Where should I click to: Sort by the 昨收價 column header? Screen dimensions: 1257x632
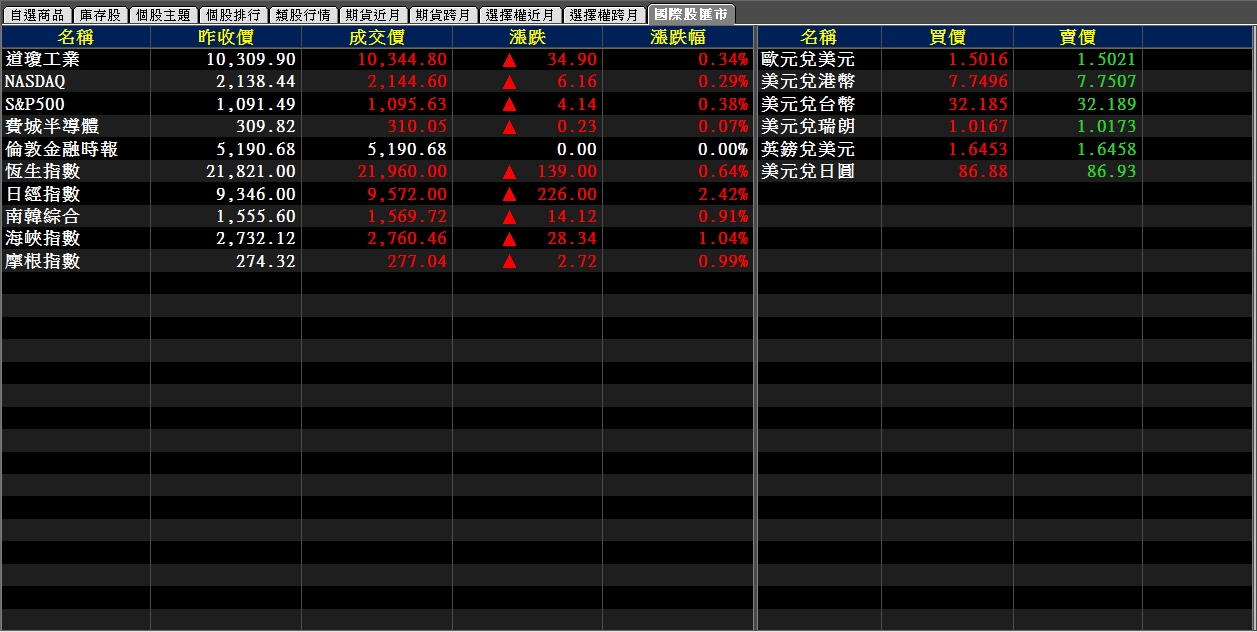click(x=226, y=37)
